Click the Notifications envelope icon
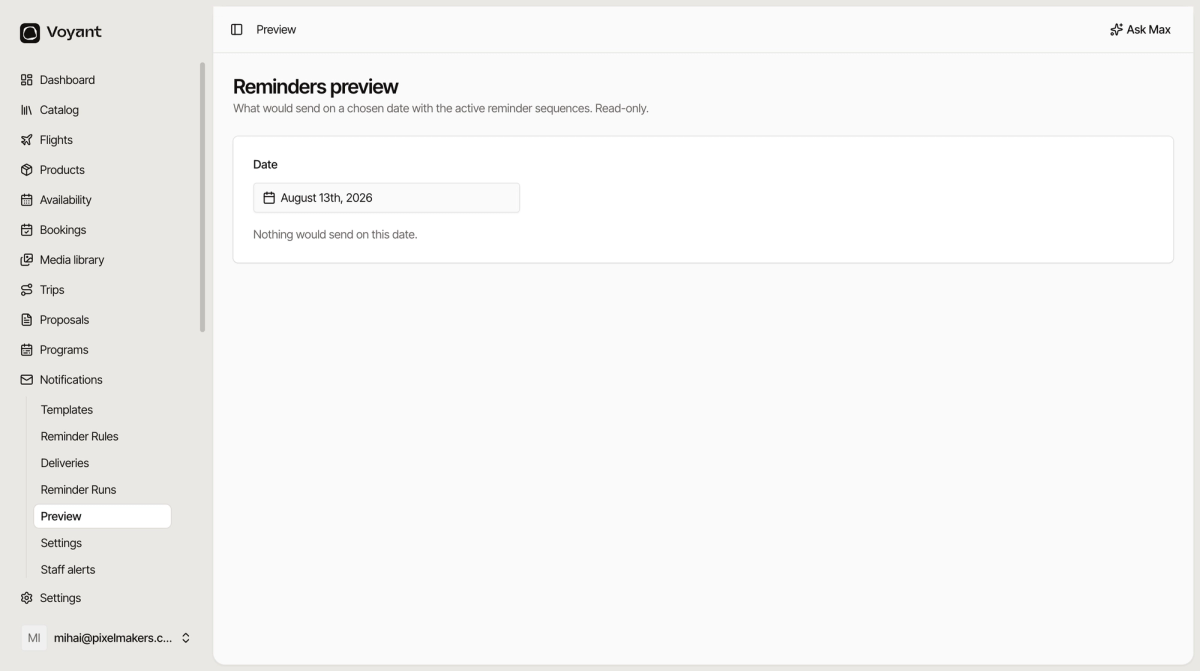Image resolution: width=1200 pixels, height=671 pixels. [27, 380]
